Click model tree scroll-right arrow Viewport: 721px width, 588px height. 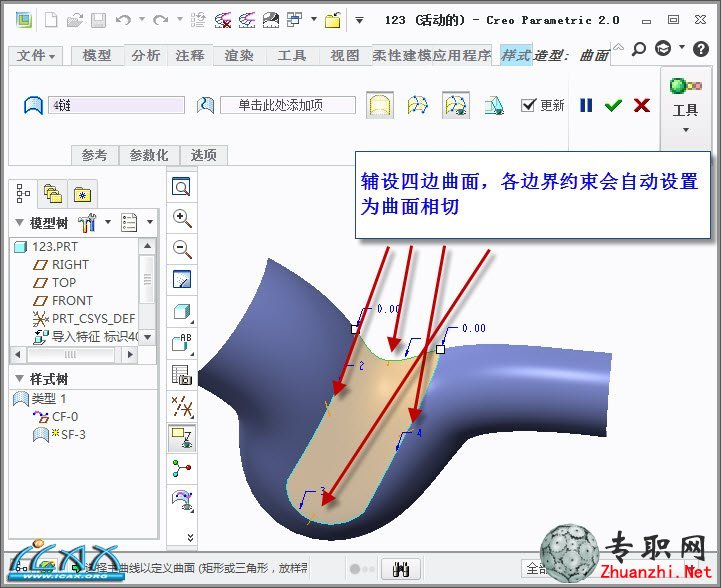point(130,354)
